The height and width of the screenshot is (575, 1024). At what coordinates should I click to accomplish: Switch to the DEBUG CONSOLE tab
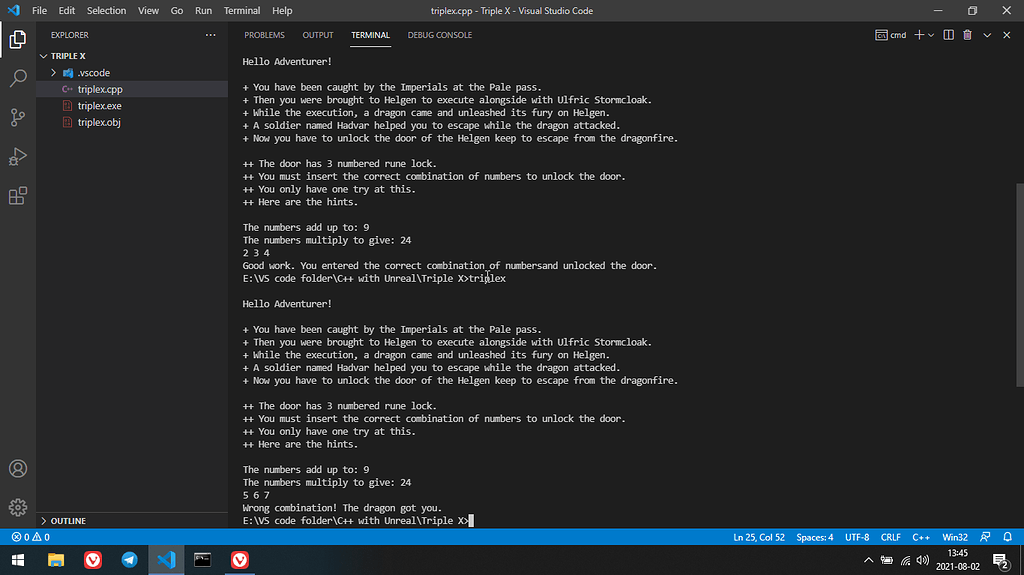(439, 35)
